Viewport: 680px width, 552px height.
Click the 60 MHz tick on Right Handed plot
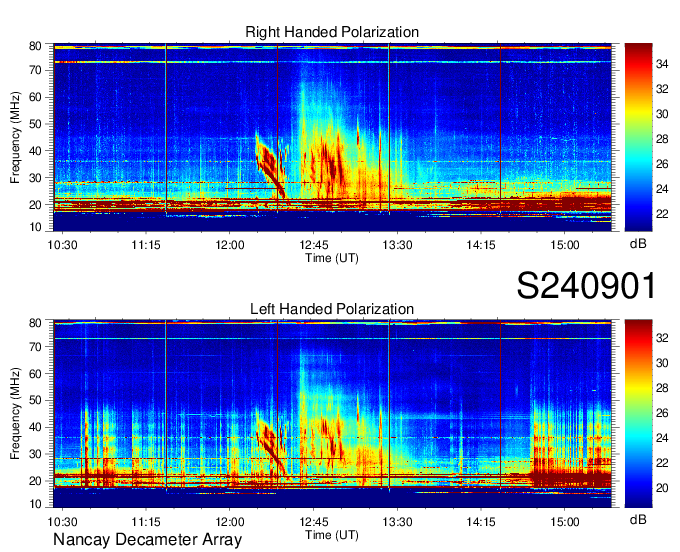[x=36, y=97]
